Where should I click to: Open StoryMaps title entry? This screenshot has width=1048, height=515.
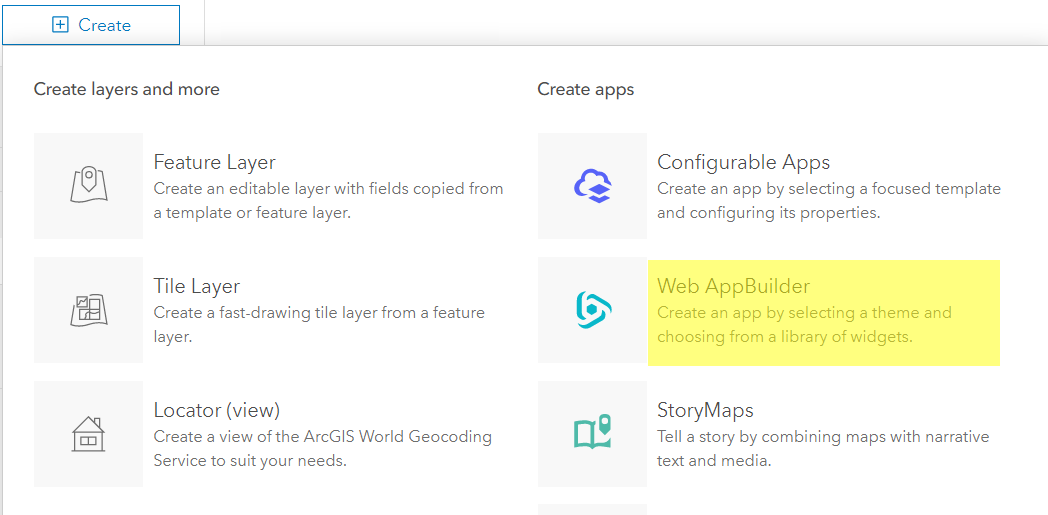tap(705, 409)
